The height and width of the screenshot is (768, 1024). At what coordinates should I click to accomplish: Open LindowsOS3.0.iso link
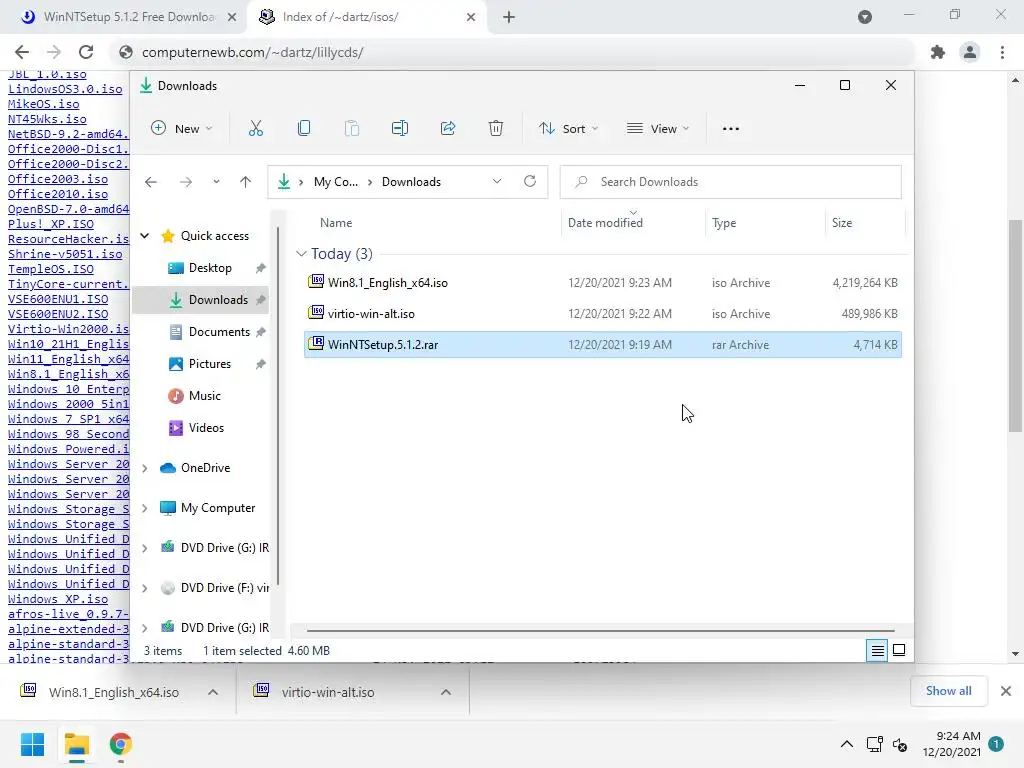click(65, 89)
